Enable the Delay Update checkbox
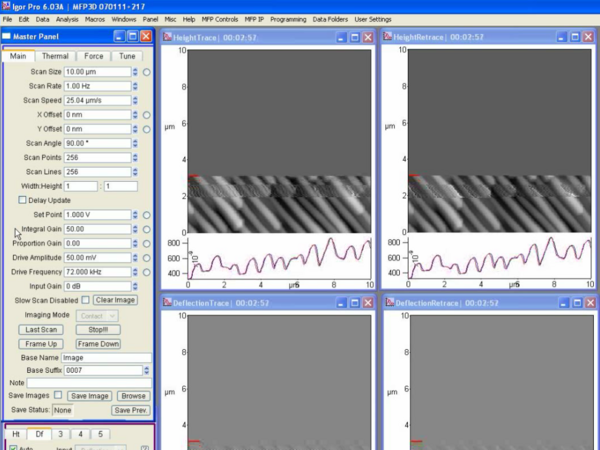The height and width of the screenshot is (450, 600). tap(24, 200)
